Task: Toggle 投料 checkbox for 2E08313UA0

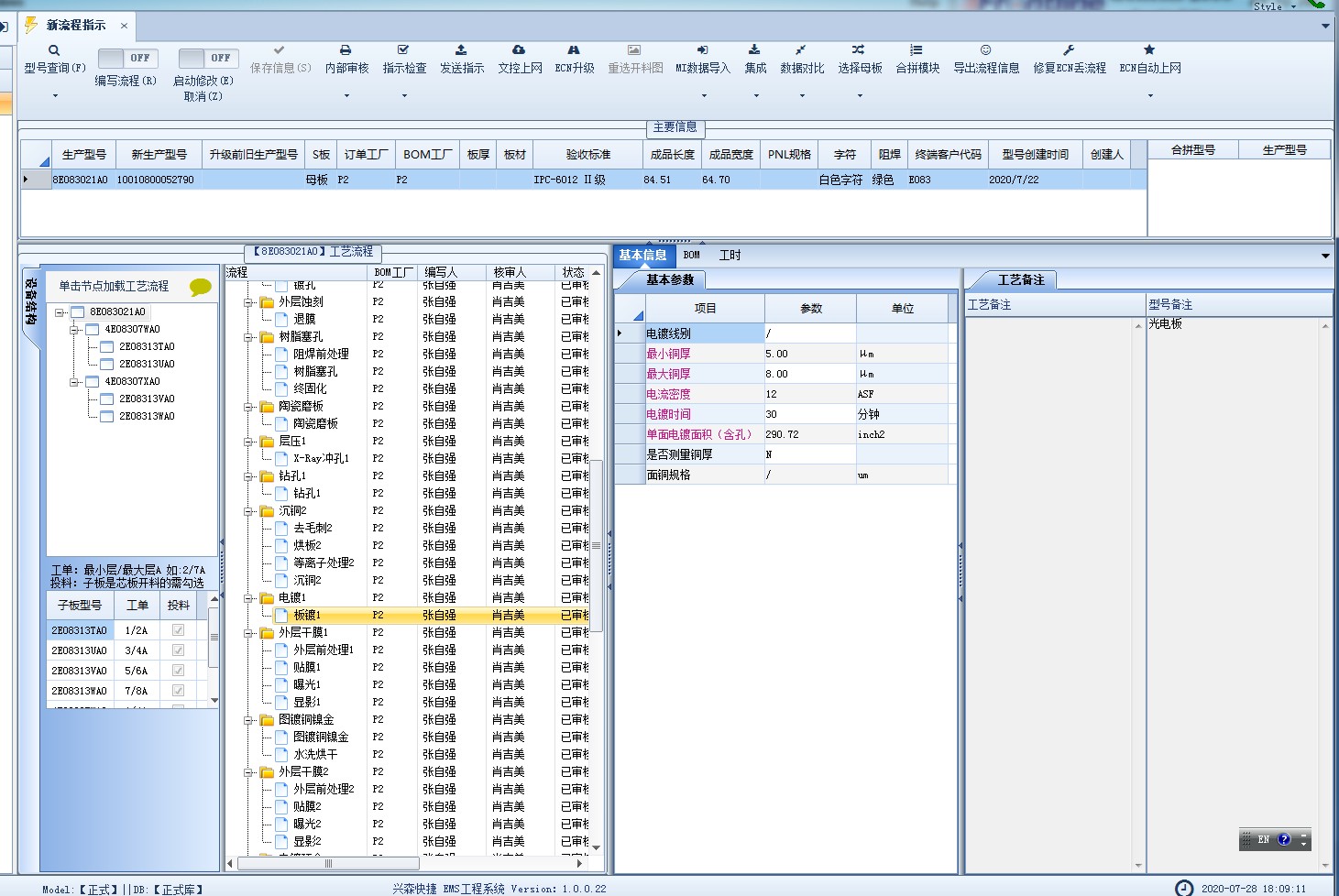Action: tap(178, 650)
